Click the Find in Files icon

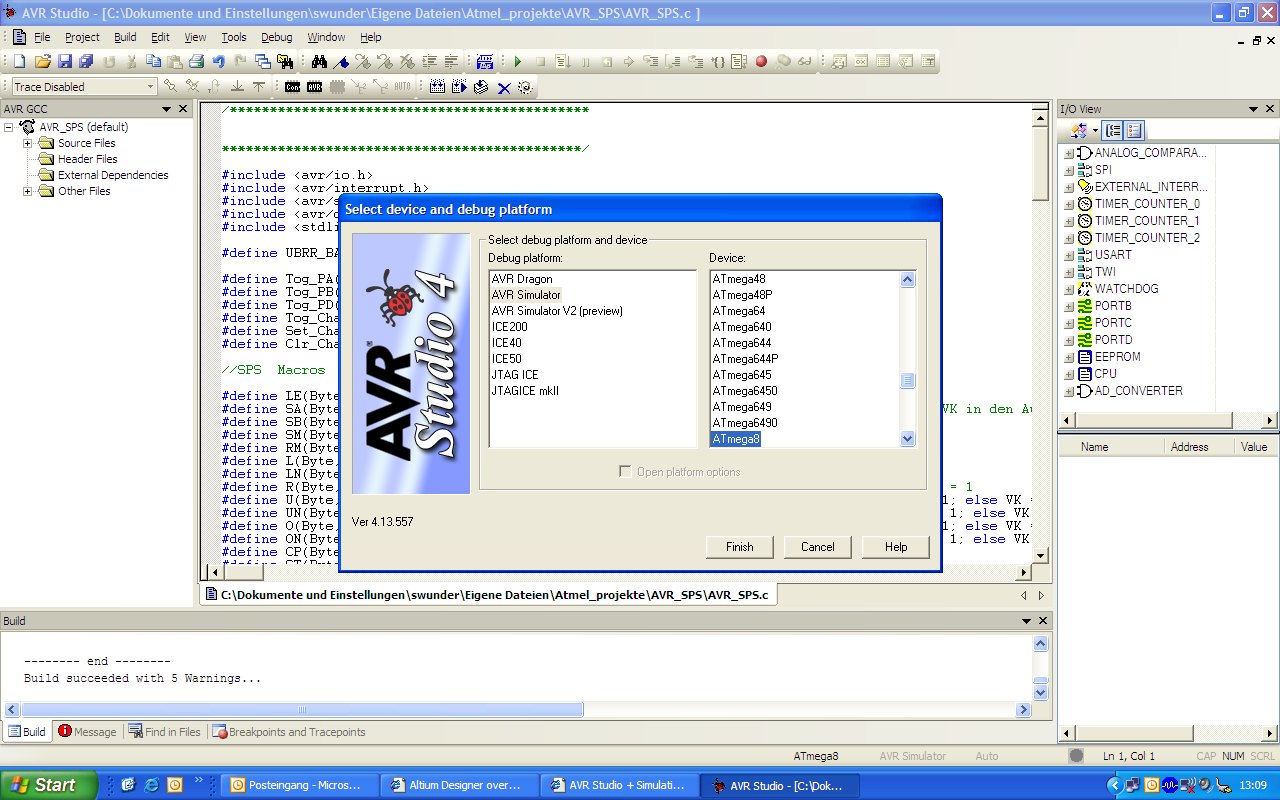click(x=285, y=61)
